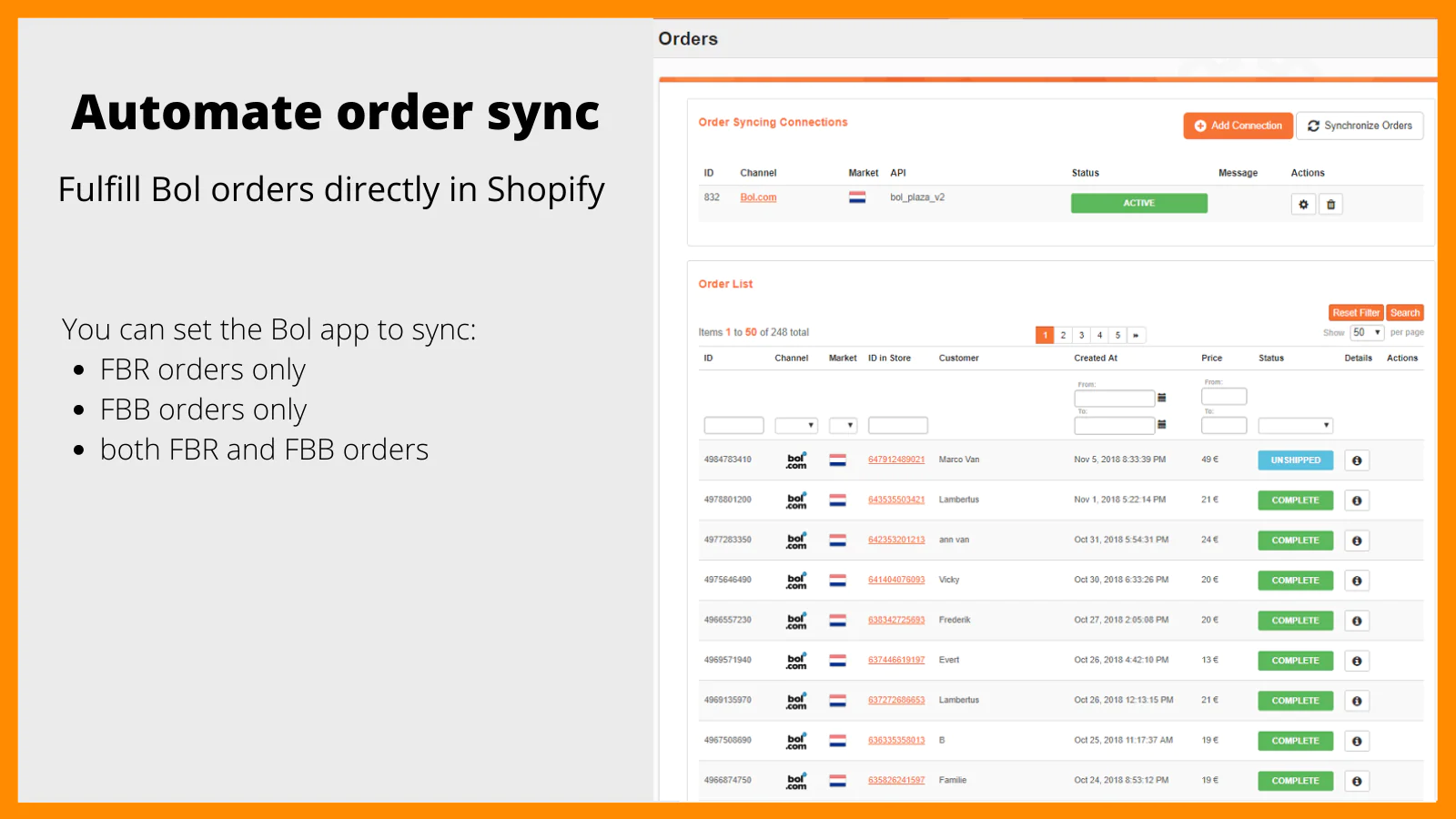Click COMPLETE status of Vicky order
Screen dimensions: 1456x819
pyautogui.click(x=1296, y=581)
